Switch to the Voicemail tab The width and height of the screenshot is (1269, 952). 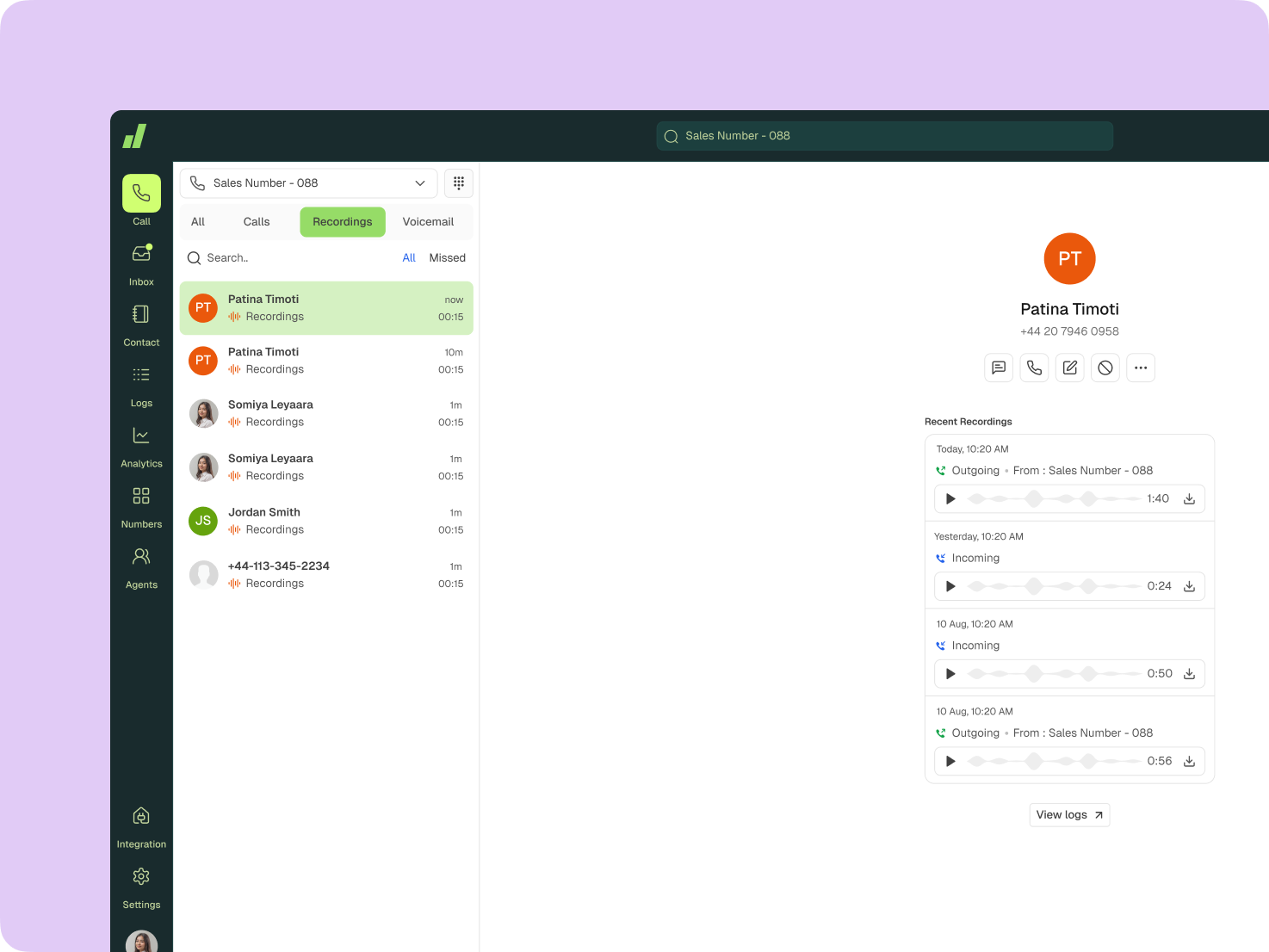(428, 221)
